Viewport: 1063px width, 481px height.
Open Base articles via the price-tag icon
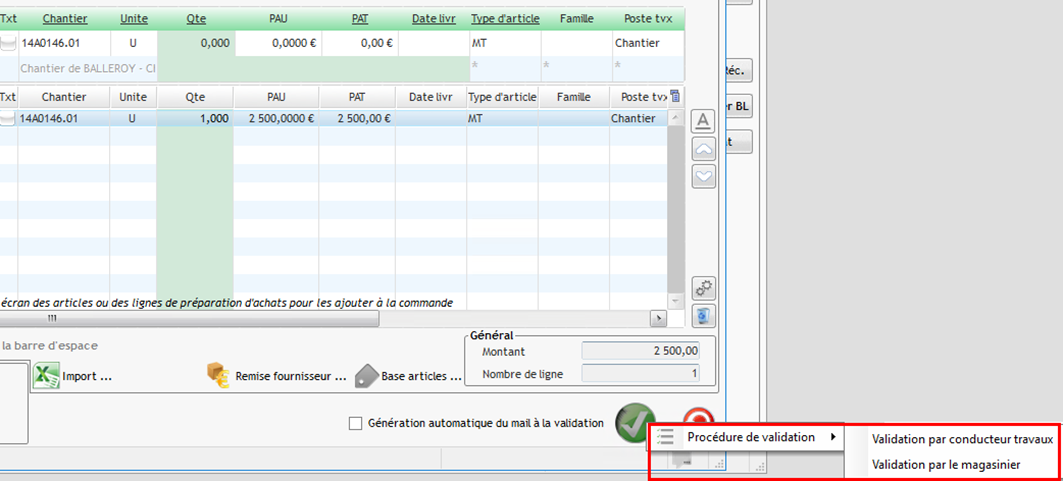[x=367, y=376]
